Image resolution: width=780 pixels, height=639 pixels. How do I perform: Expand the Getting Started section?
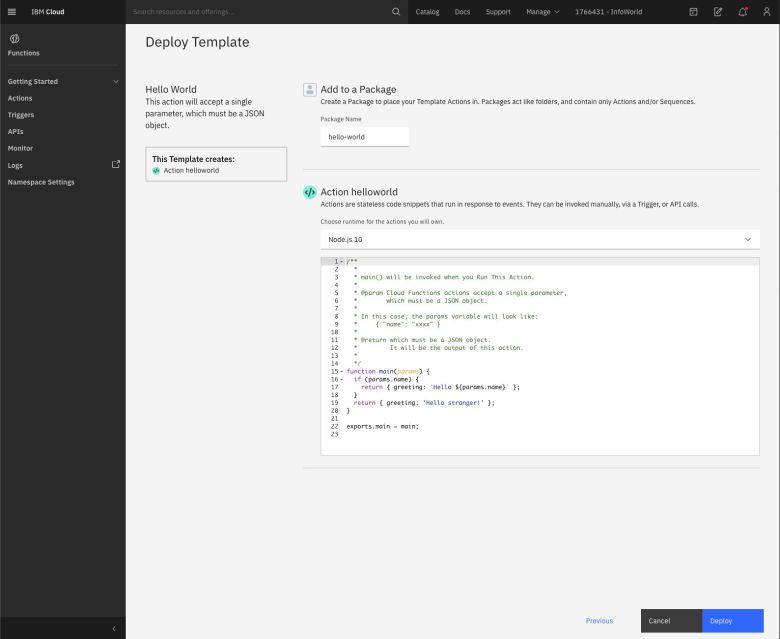click(115, 81)
